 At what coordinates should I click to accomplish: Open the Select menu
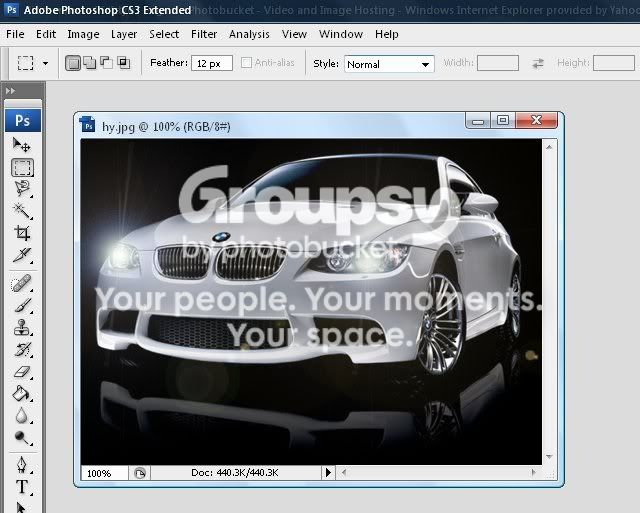[x=164, y=34]
